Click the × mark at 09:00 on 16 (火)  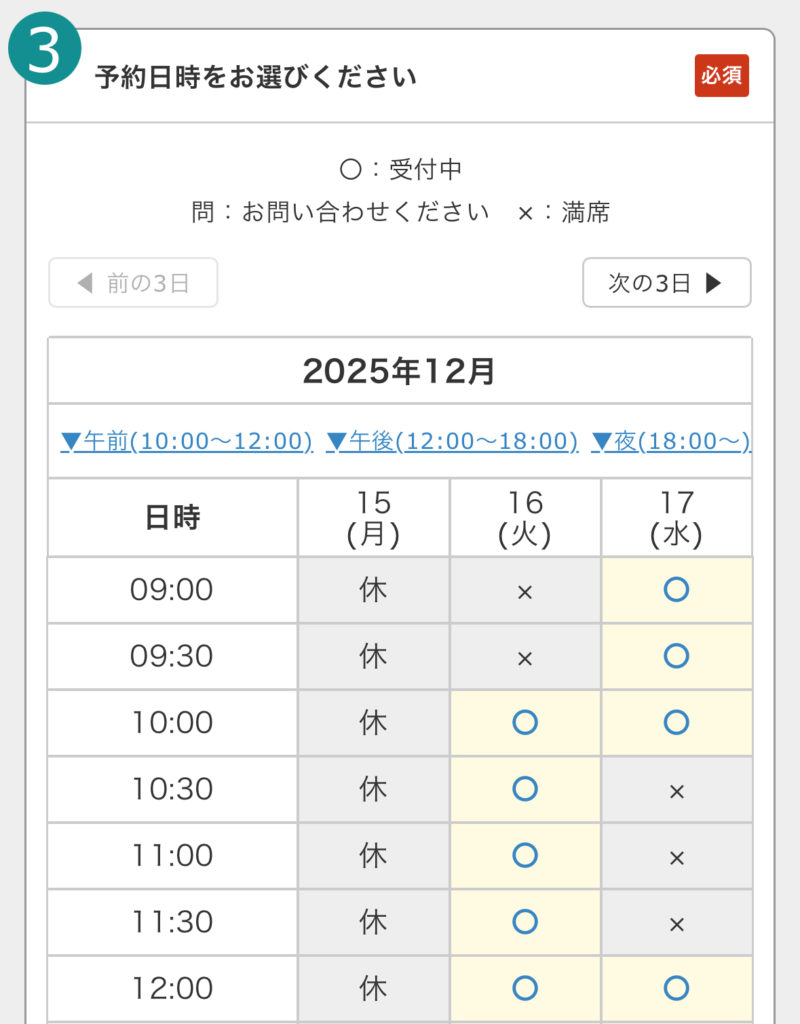pyautogui.click(x=525, y=591)
